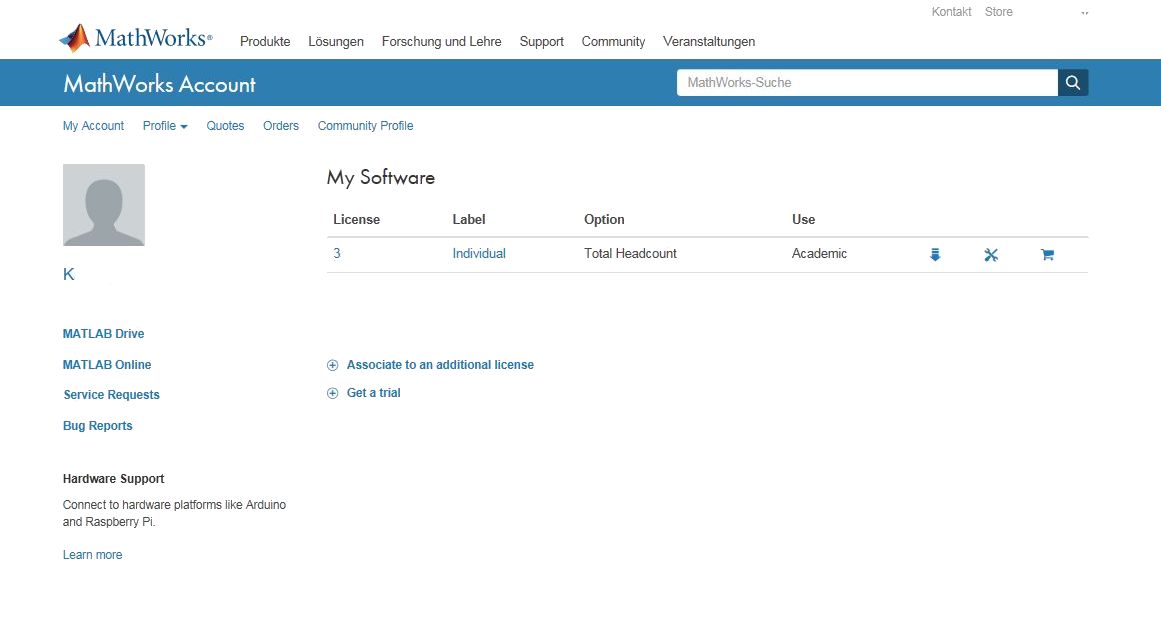Click the profile avatar picture
This screenshot has height=620, width=1161.
pos(104,205)
